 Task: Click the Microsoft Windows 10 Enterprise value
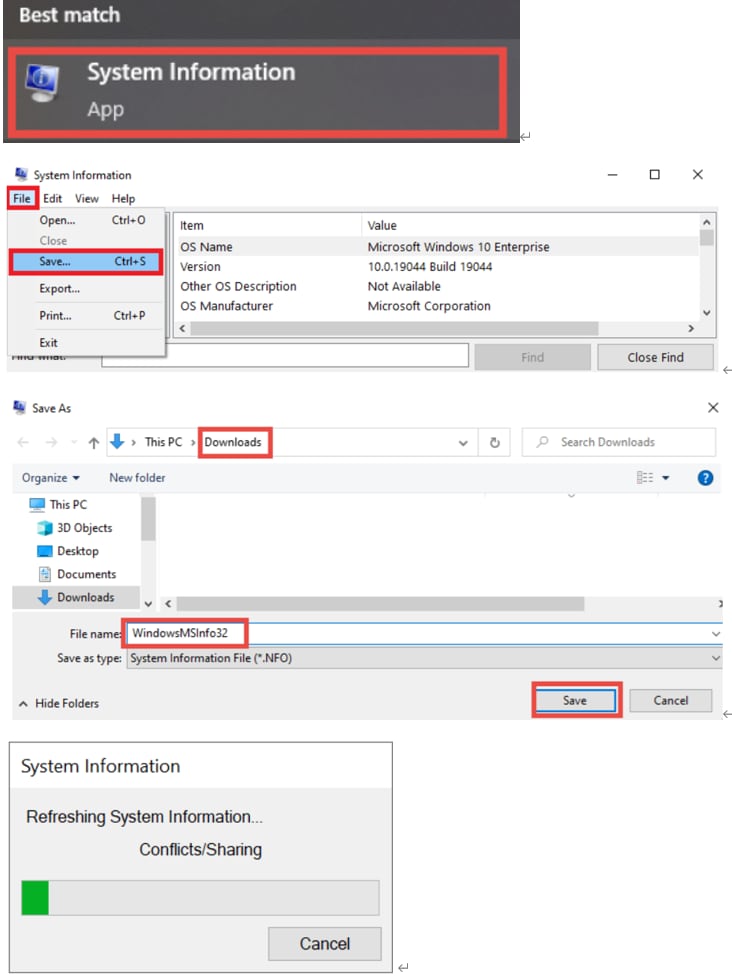click(x=458, y=246)
